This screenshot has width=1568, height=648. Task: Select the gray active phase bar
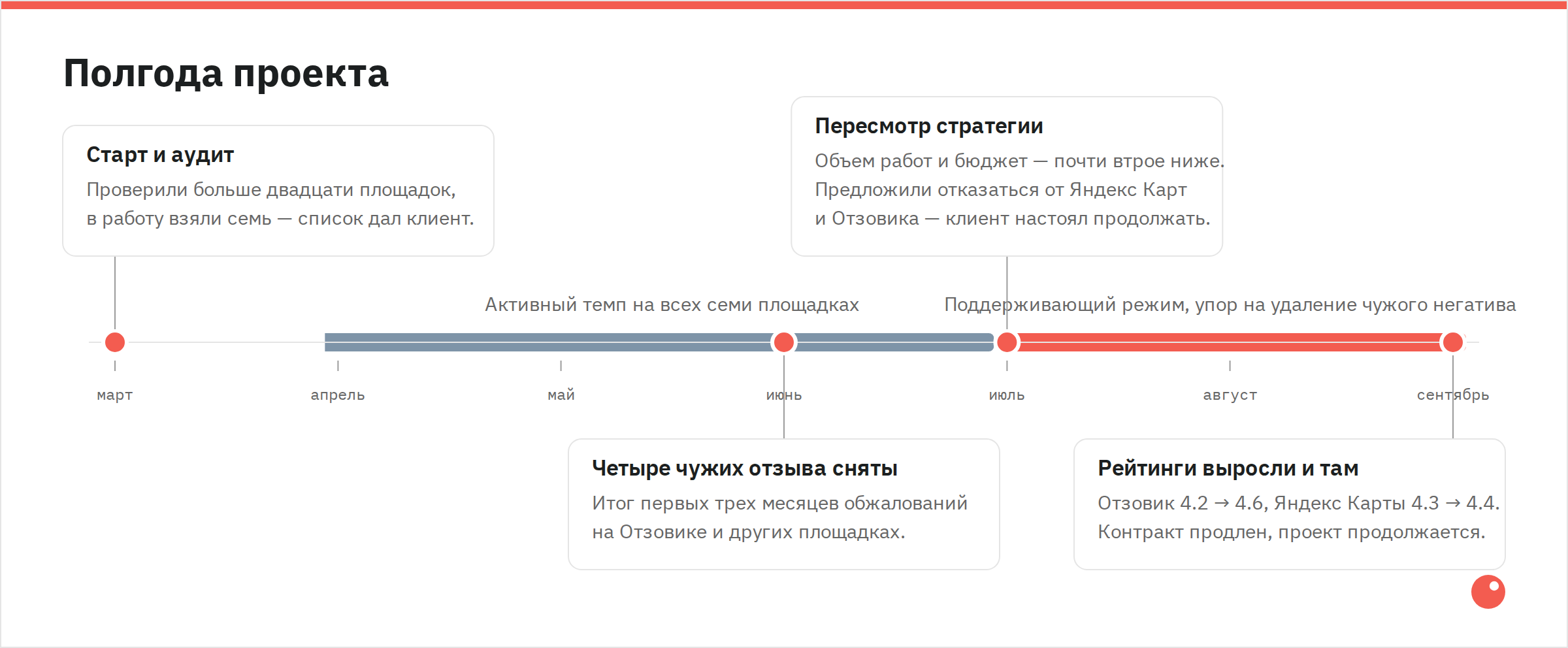(659, 342)
